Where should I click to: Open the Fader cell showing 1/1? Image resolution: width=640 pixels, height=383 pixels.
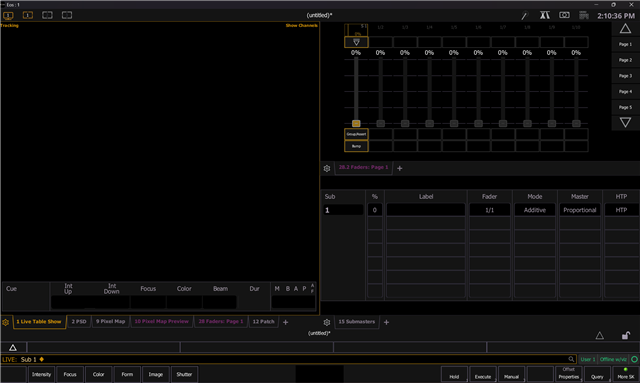(489, 210)
